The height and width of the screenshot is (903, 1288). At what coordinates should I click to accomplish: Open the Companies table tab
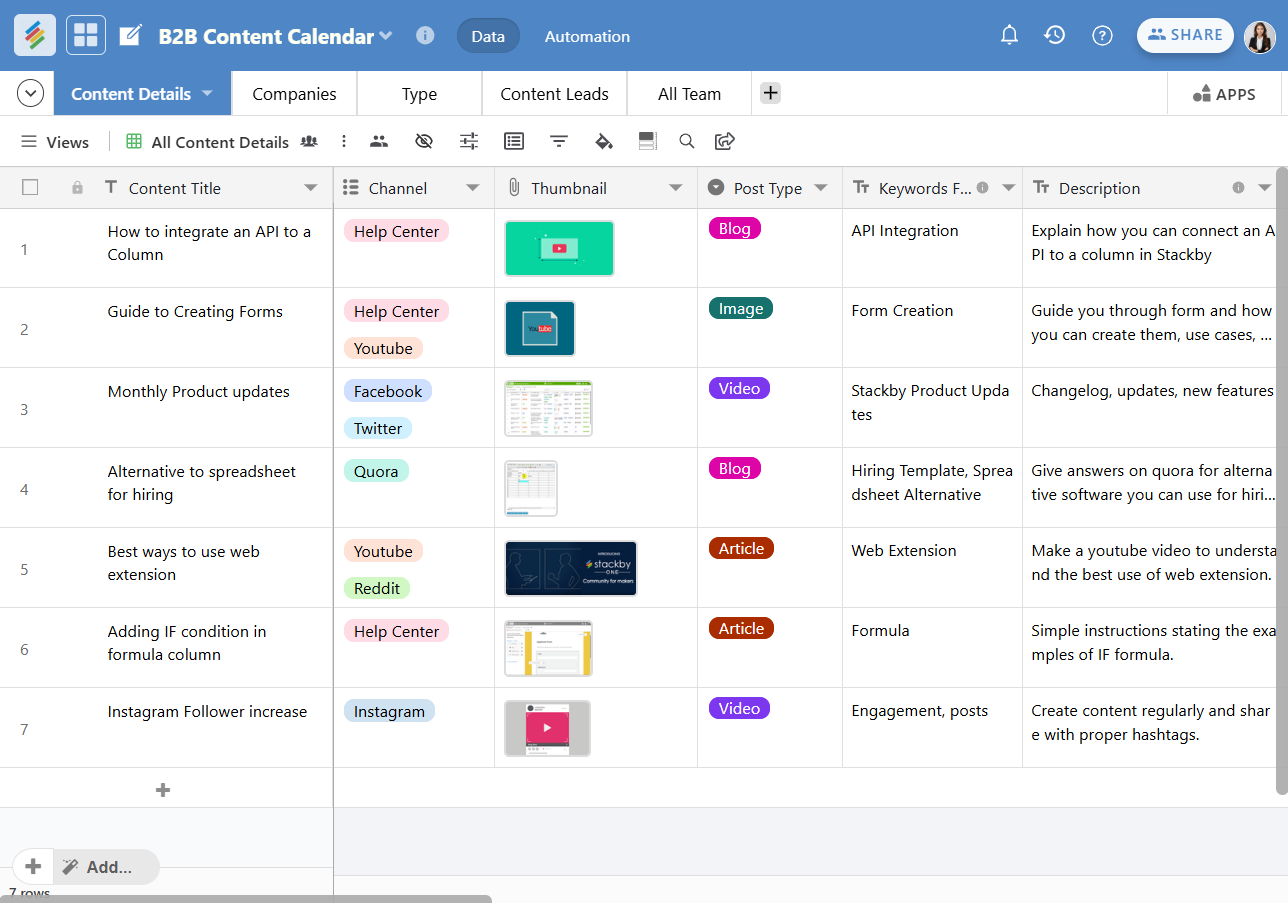[x=294, y=94]
